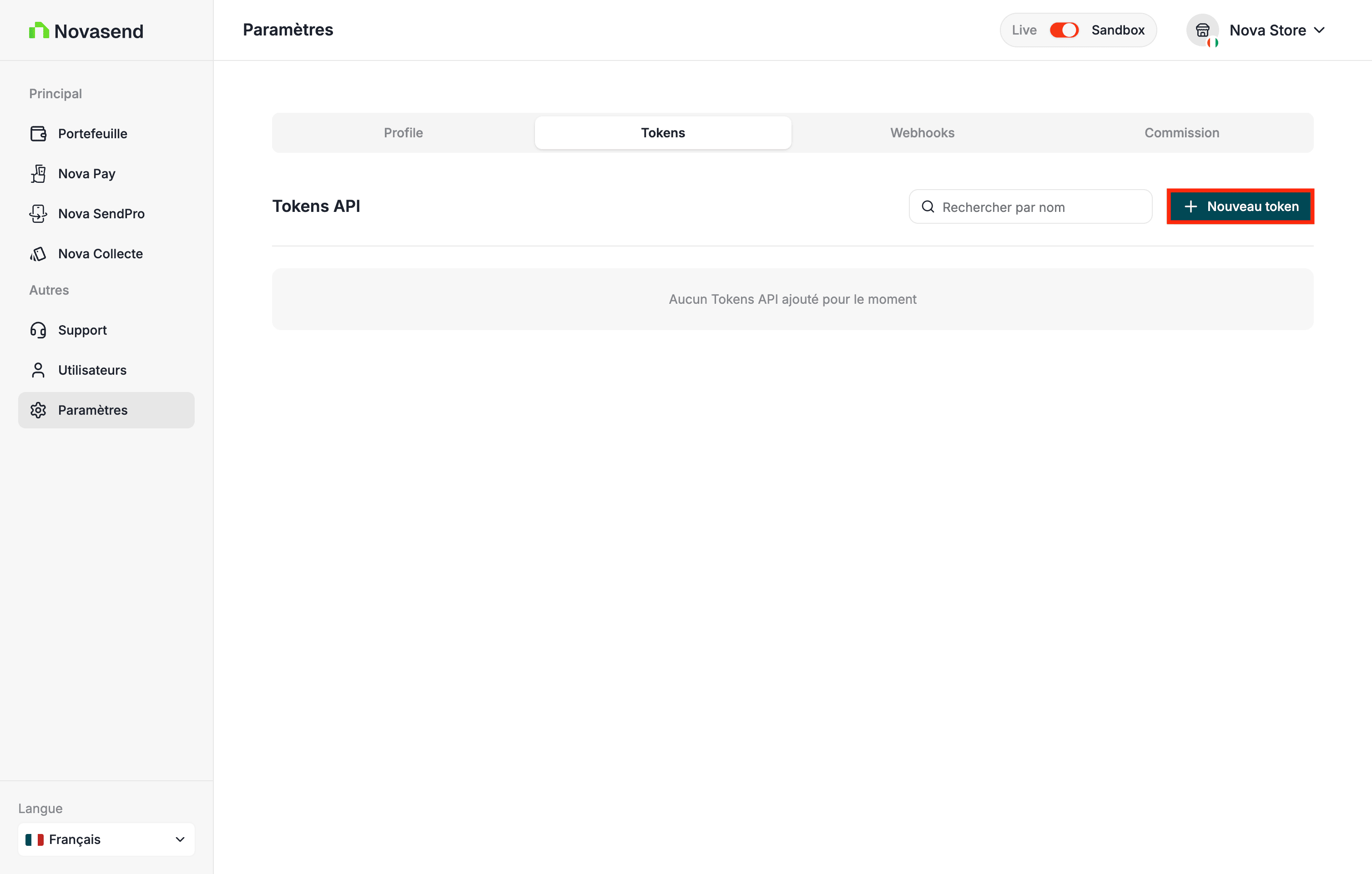Screen dimensions: 1372x874
Task: Click the Nova Store shop avatar
Action: (1202, 30)
